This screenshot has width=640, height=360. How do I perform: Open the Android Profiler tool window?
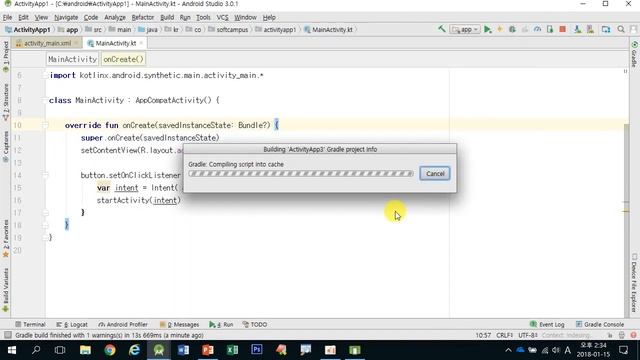[x=123, y=324]
